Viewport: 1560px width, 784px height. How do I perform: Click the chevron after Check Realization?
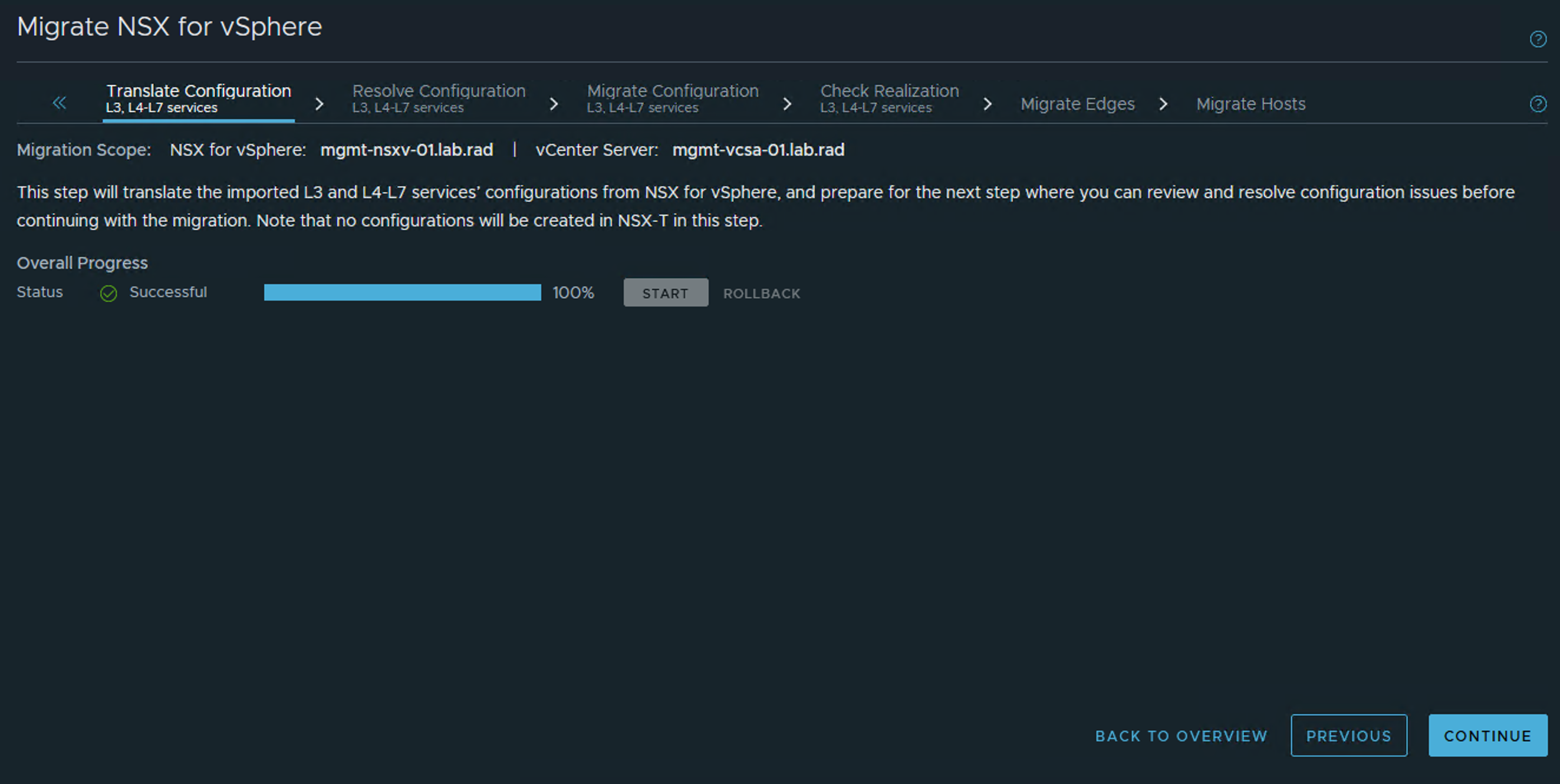tap(988, 104)
